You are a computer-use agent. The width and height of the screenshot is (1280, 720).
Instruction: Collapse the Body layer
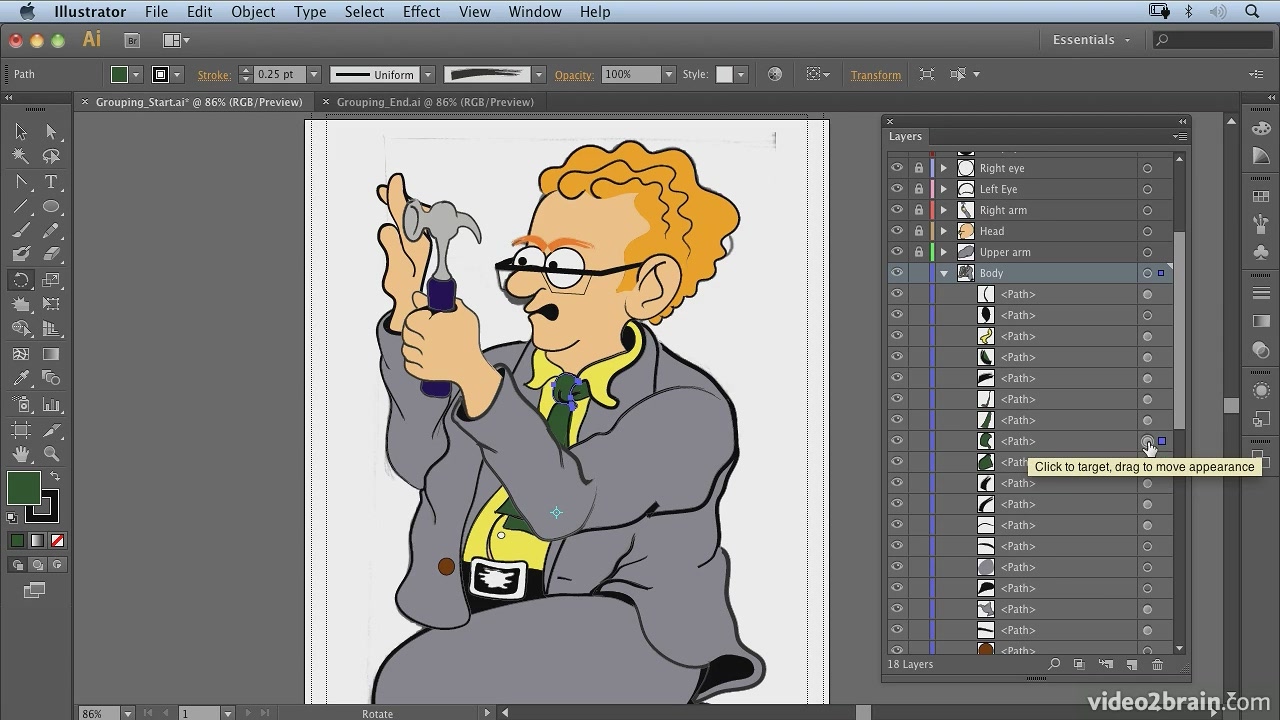[943, 273]
